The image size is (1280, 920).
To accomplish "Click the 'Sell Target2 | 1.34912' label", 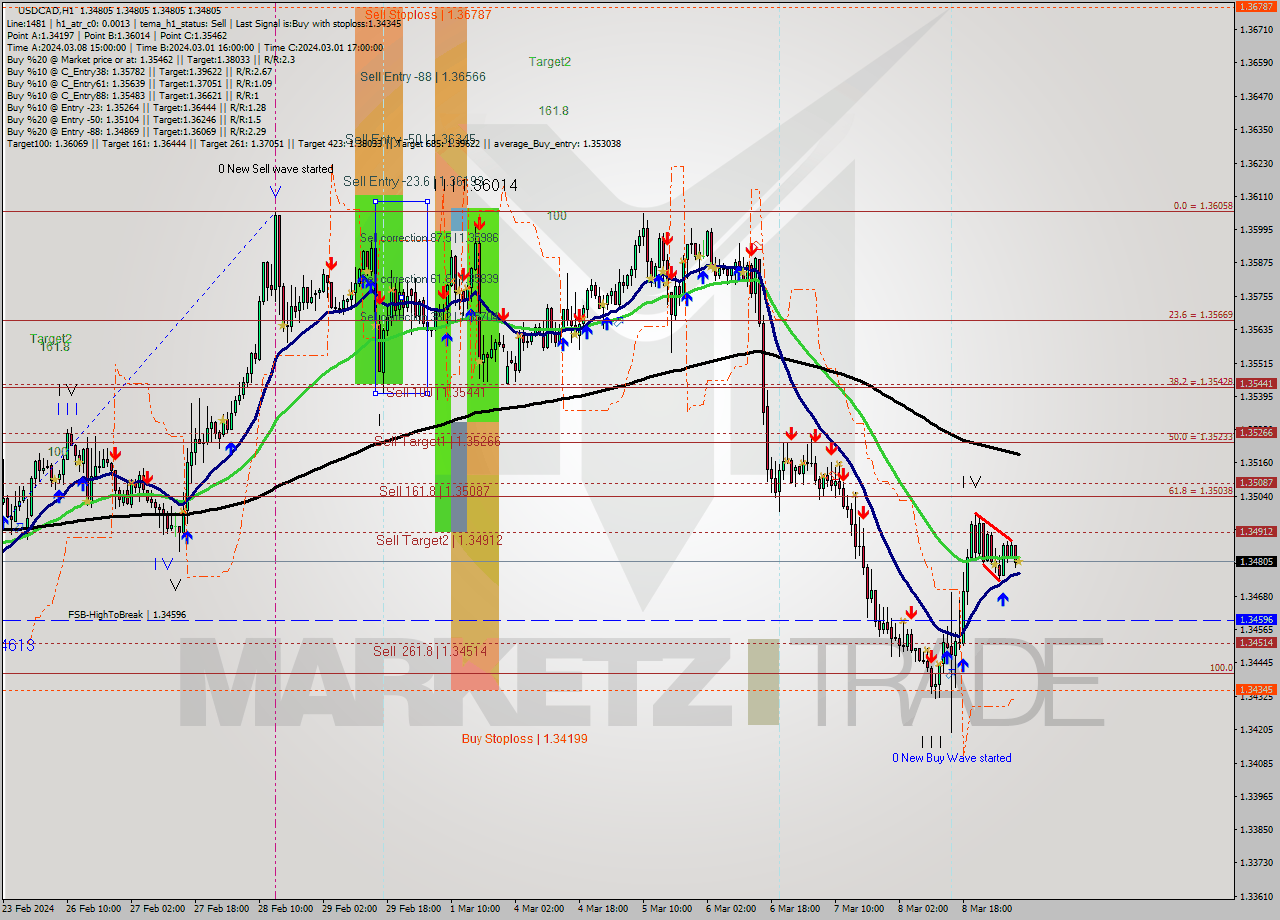I will point(439,540).
